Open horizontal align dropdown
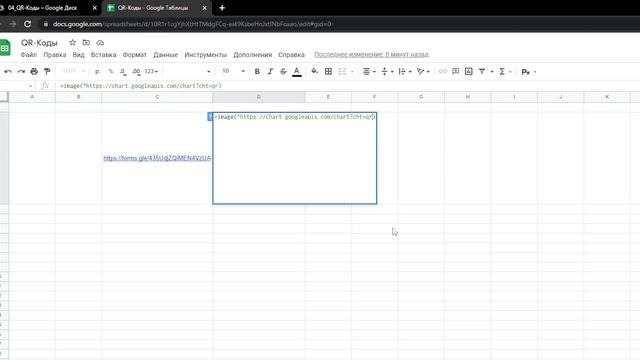The height and width of the screenshot is (360, 640). click(369, 71)
